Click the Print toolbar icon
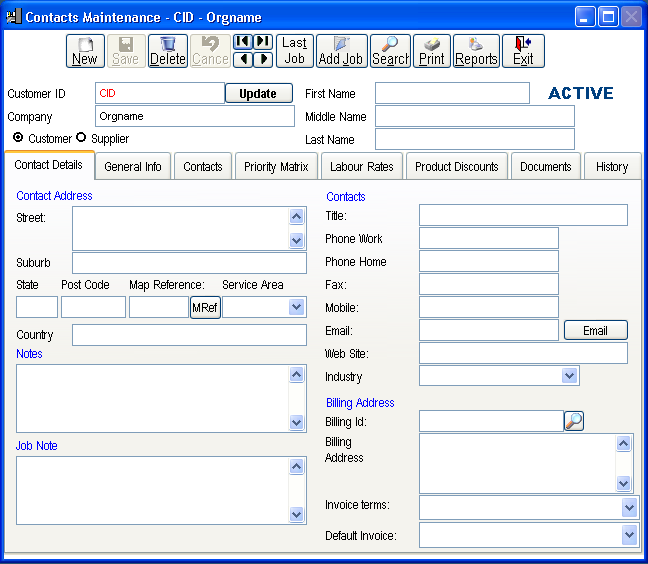This screenshot has height=564, width=648. [432, 51]
